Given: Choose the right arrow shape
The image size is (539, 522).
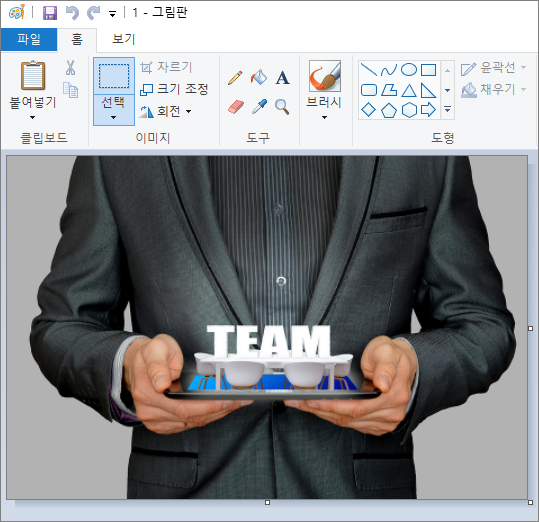Looking at the screenshot, I should coord(429,110).
